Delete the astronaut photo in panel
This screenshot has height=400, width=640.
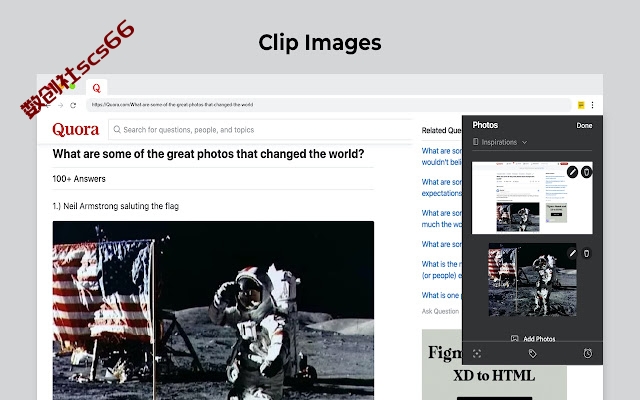587,253
